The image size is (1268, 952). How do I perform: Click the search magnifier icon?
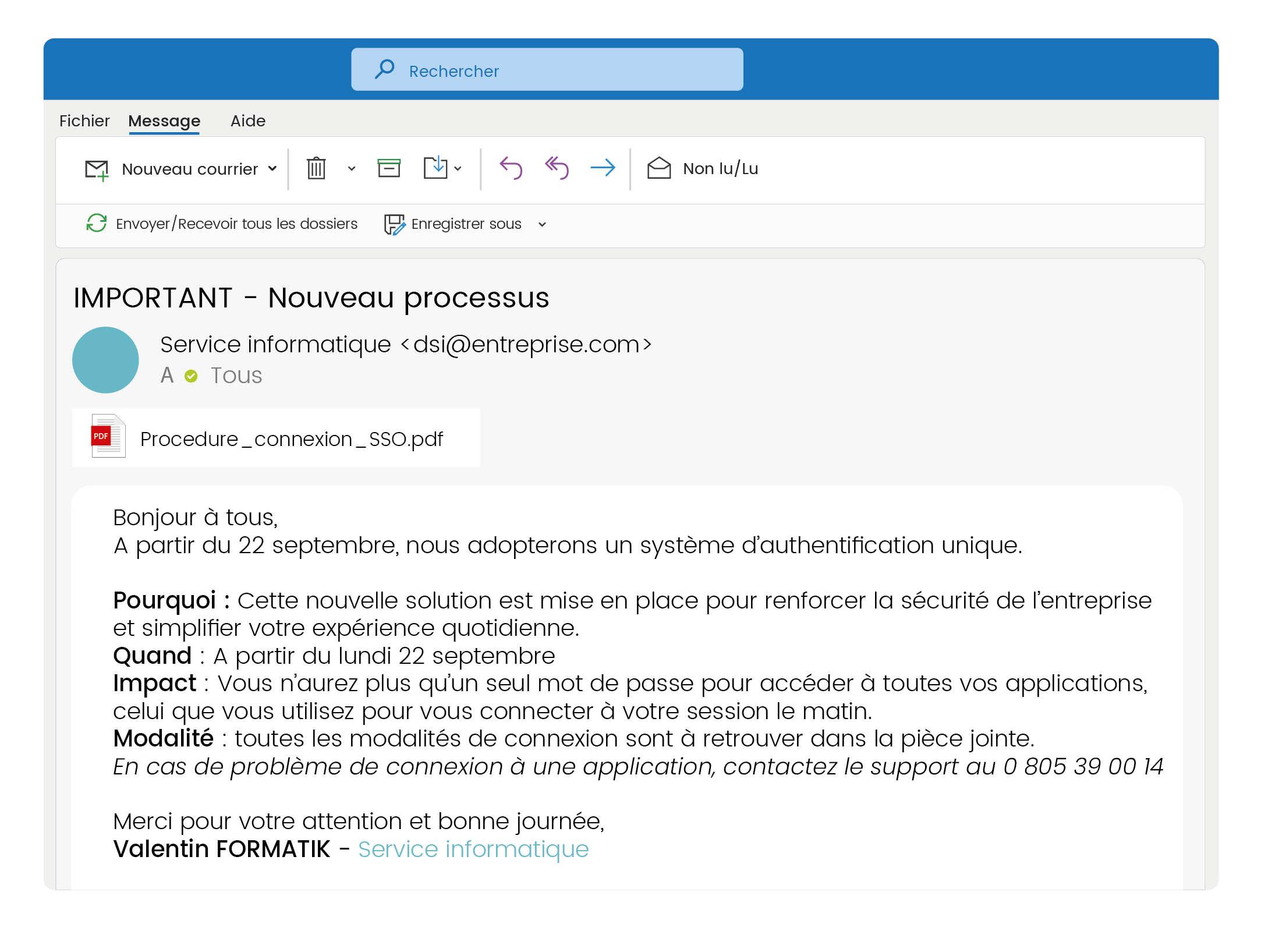[385, 69]
